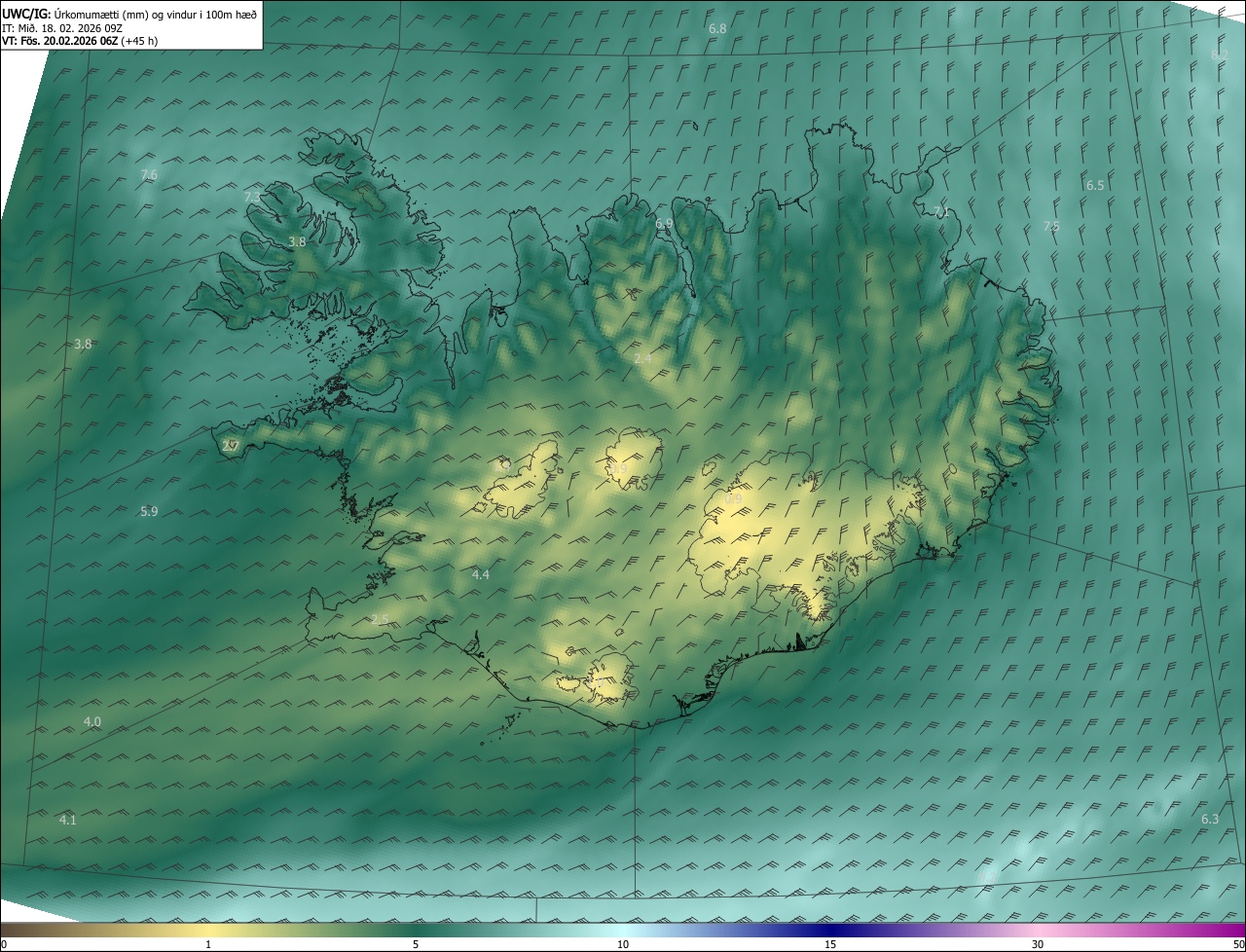Click the 4.4 value on the map

pyautogui.click(x=481, y=575)
